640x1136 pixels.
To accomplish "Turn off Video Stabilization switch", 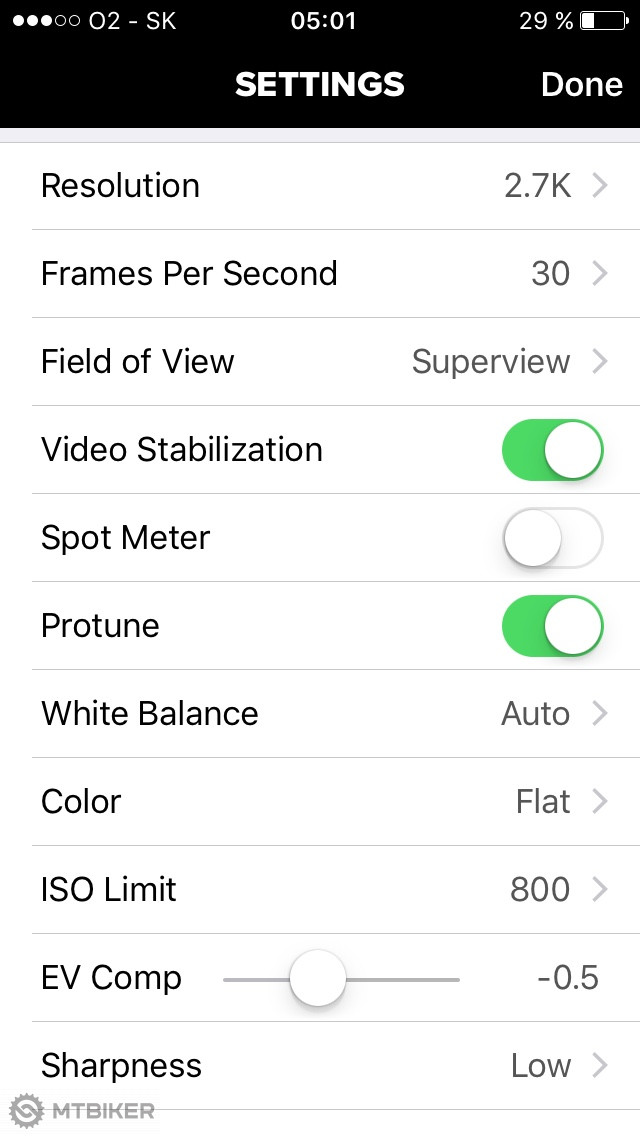I will (552, 450).
